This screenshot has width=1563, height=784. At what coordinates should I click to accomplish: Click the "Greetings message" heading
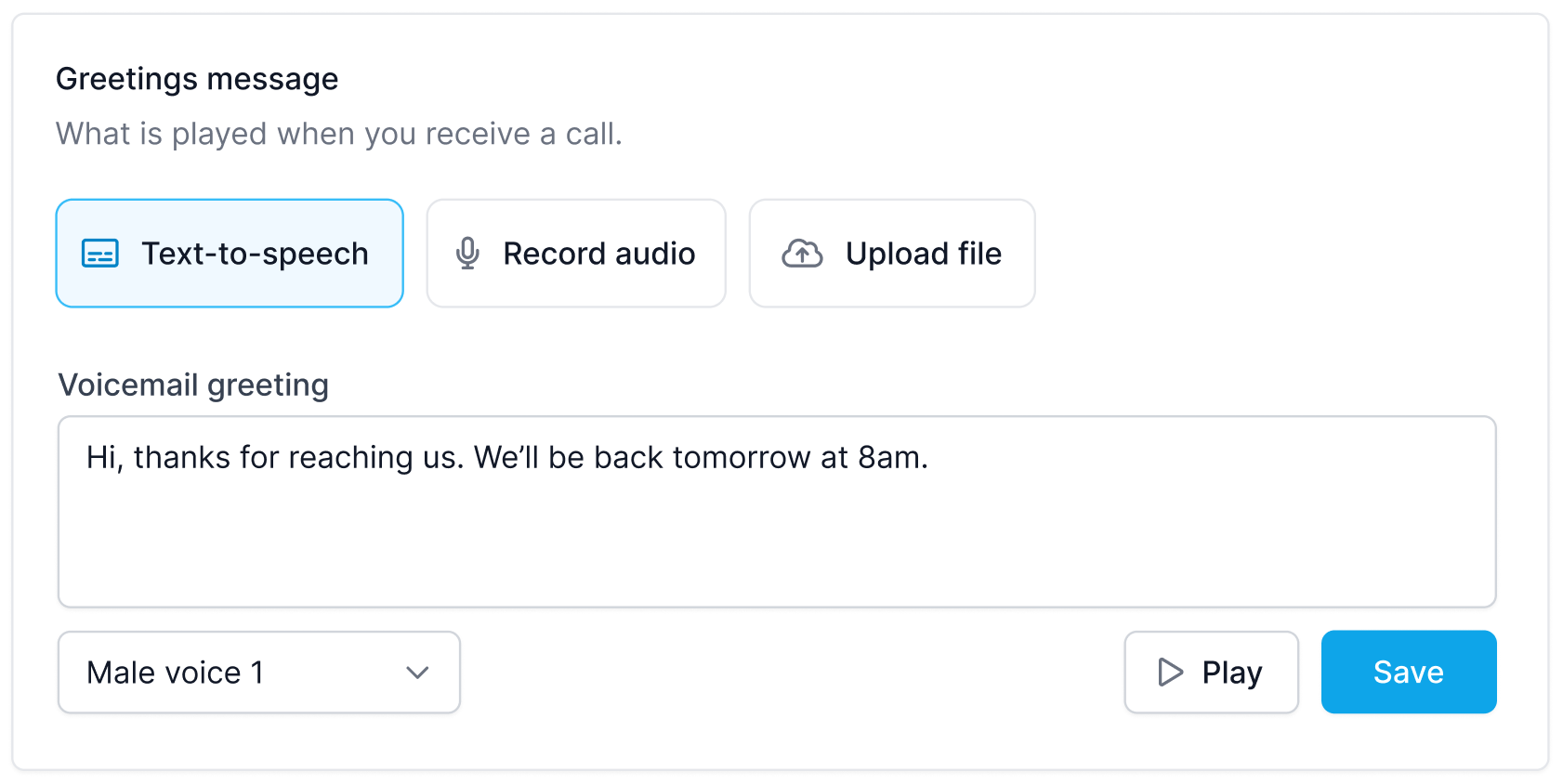pyautogui.click(x=197, y=80)
